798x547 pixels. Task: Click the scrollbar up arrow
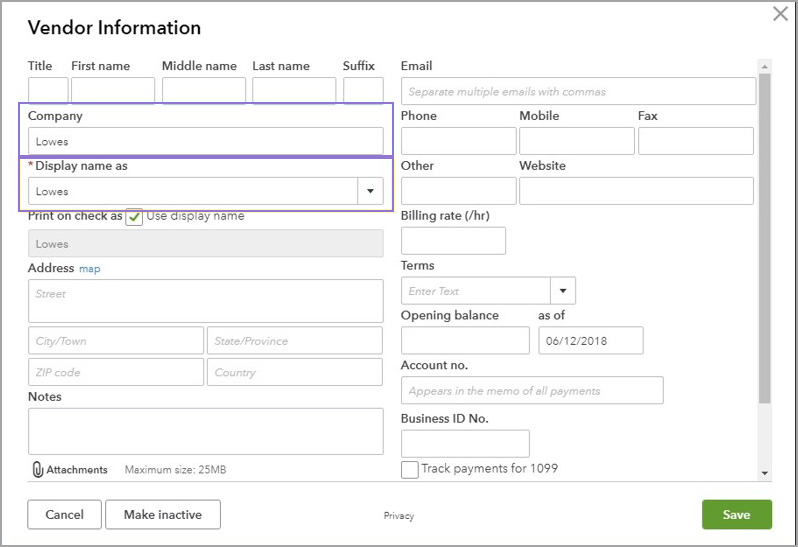tap(764, 67)
